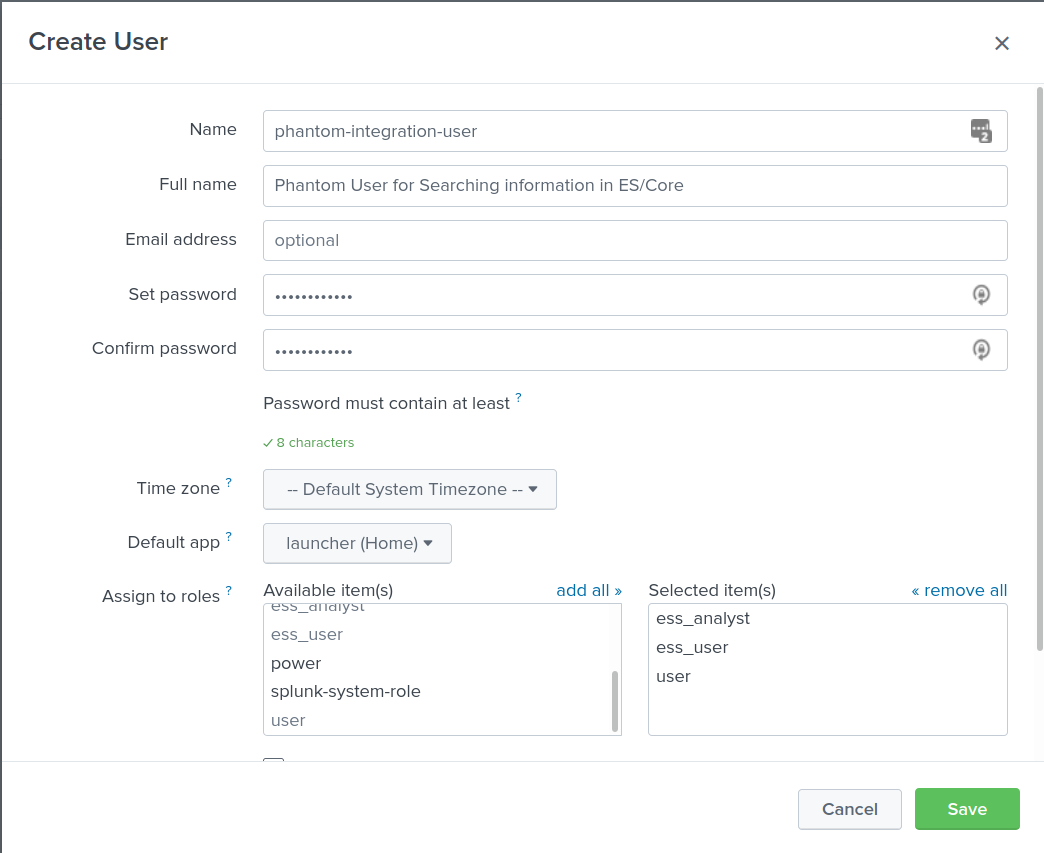Open help for password requirements
Screen dimensions: 1044x853
pyautogui.click(x=519, y=397)
